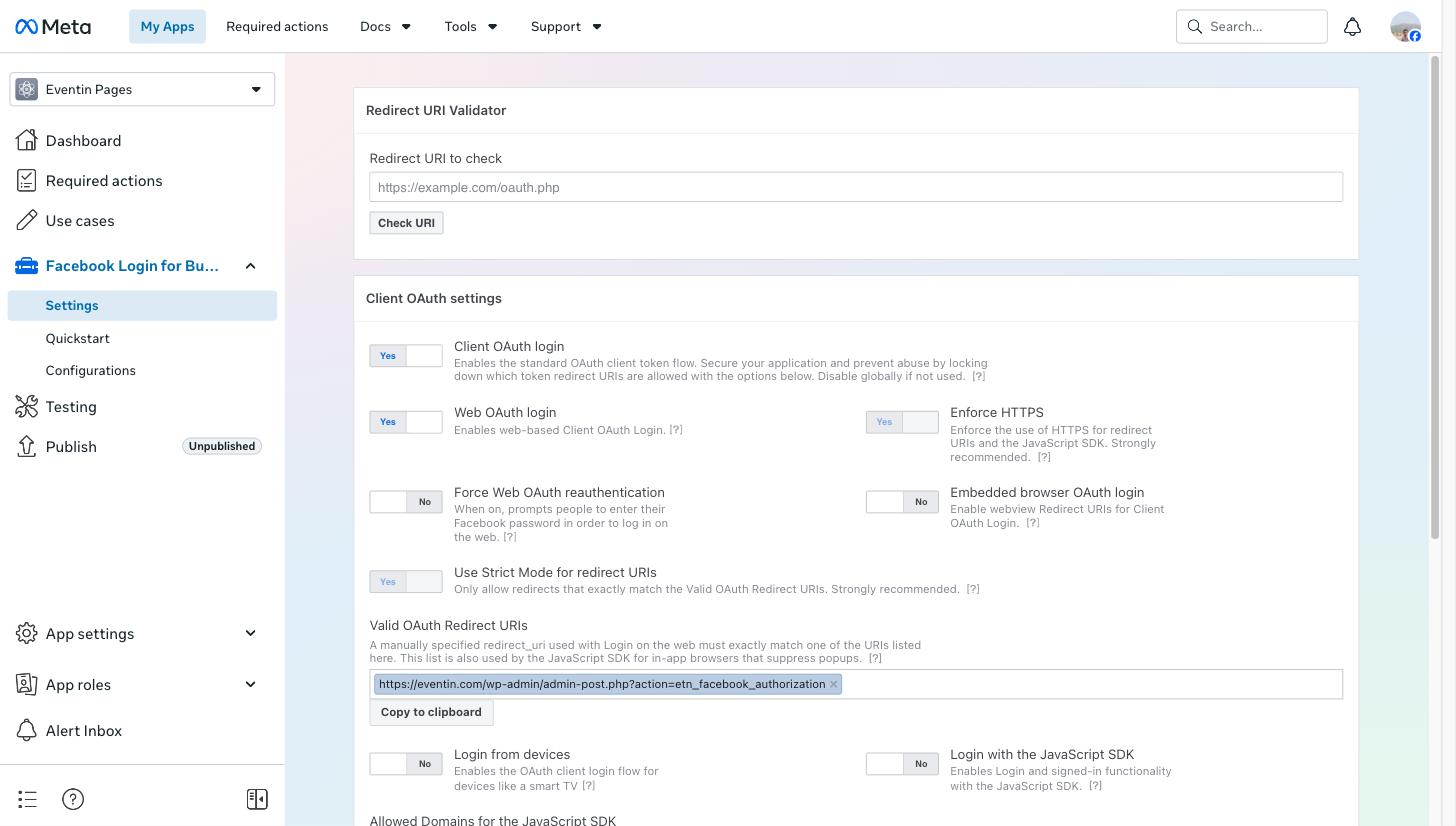Click the Unpublished status badge
Image resolution: width=1456 pixels, height=826 pixels.
pyautogui.click(x=222, y=446)
